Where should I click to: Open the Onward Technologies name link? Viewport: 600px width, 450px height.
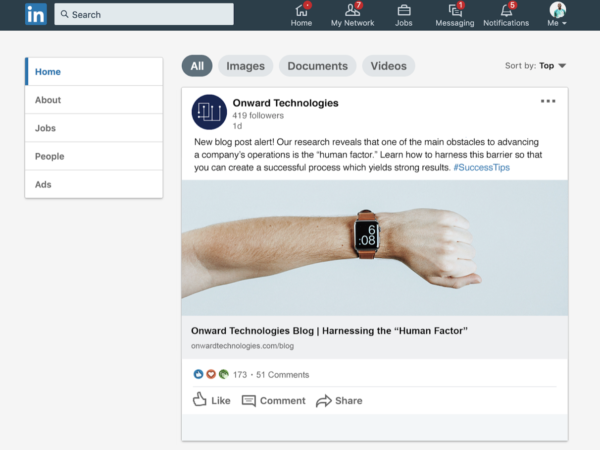pos(285,103)
